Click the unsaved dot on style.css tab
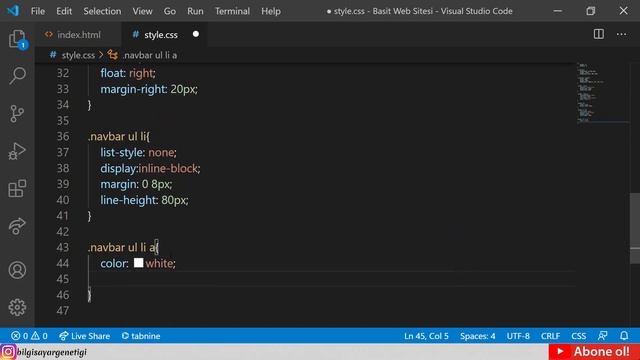Image resolution: width=640 pixels, height=360 pixels. tap(196, 34)
